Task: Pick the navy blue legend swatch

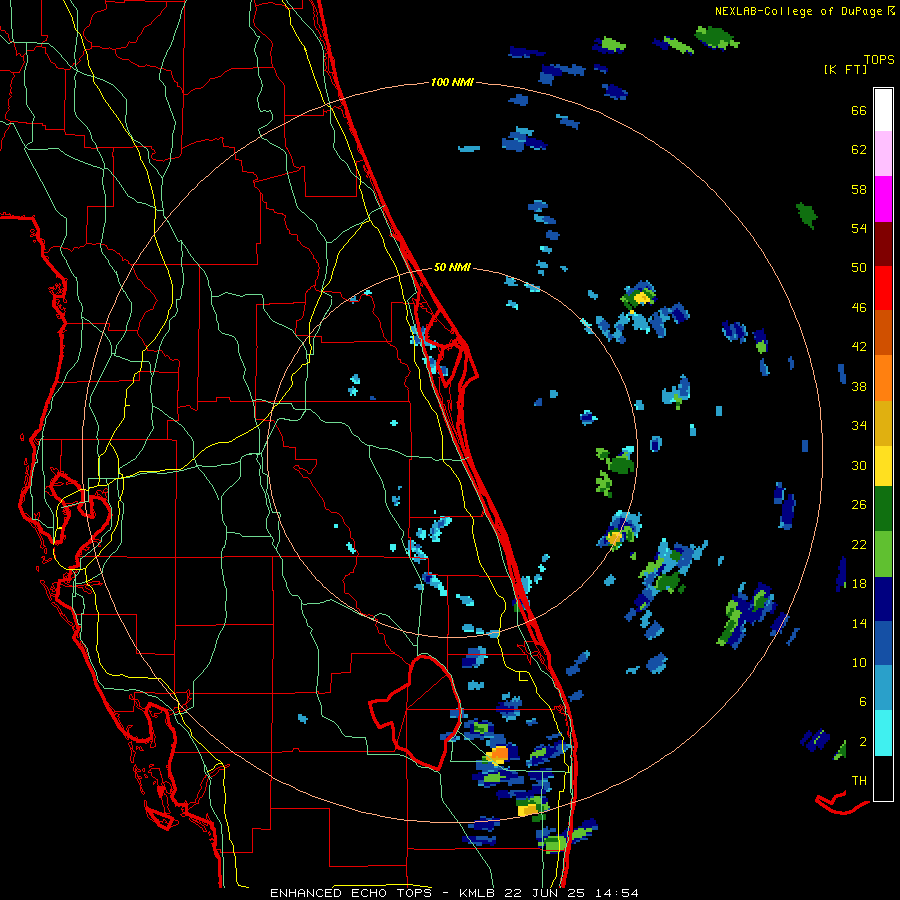Action: coord(883,599)
